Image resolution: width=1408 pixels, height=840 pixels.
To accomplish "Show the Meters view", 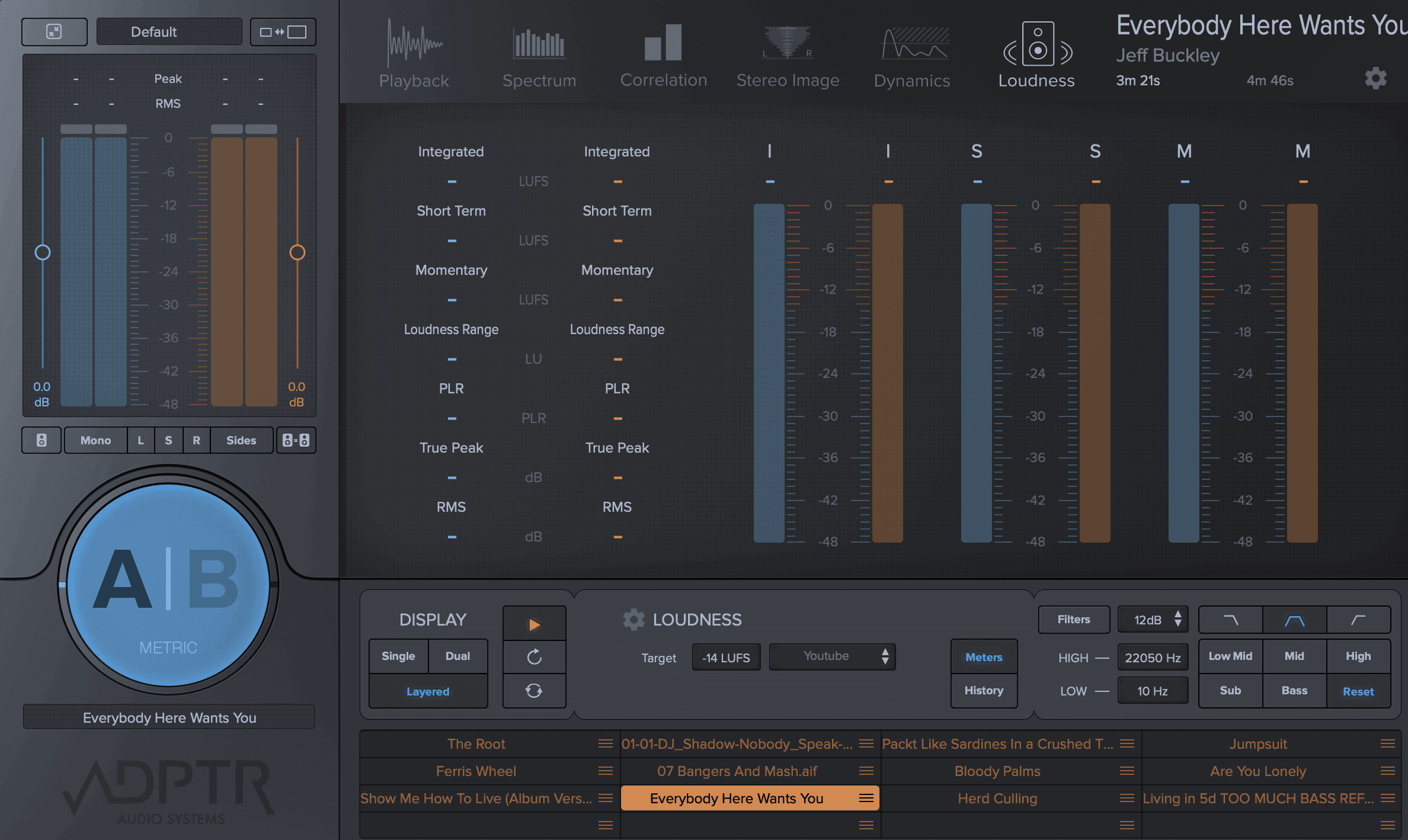I will [x=984, y=657].
